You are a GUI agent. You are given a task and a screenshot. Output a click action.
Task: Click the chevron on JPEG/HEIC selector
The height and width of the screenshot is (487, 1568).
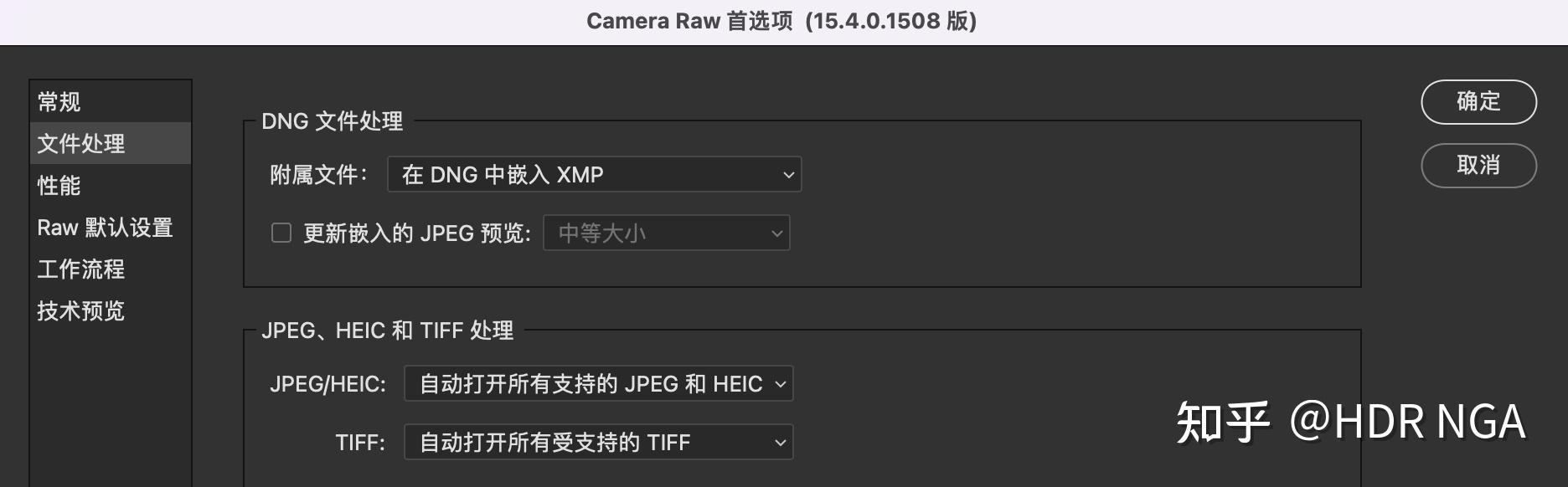(x=781, y=383)
